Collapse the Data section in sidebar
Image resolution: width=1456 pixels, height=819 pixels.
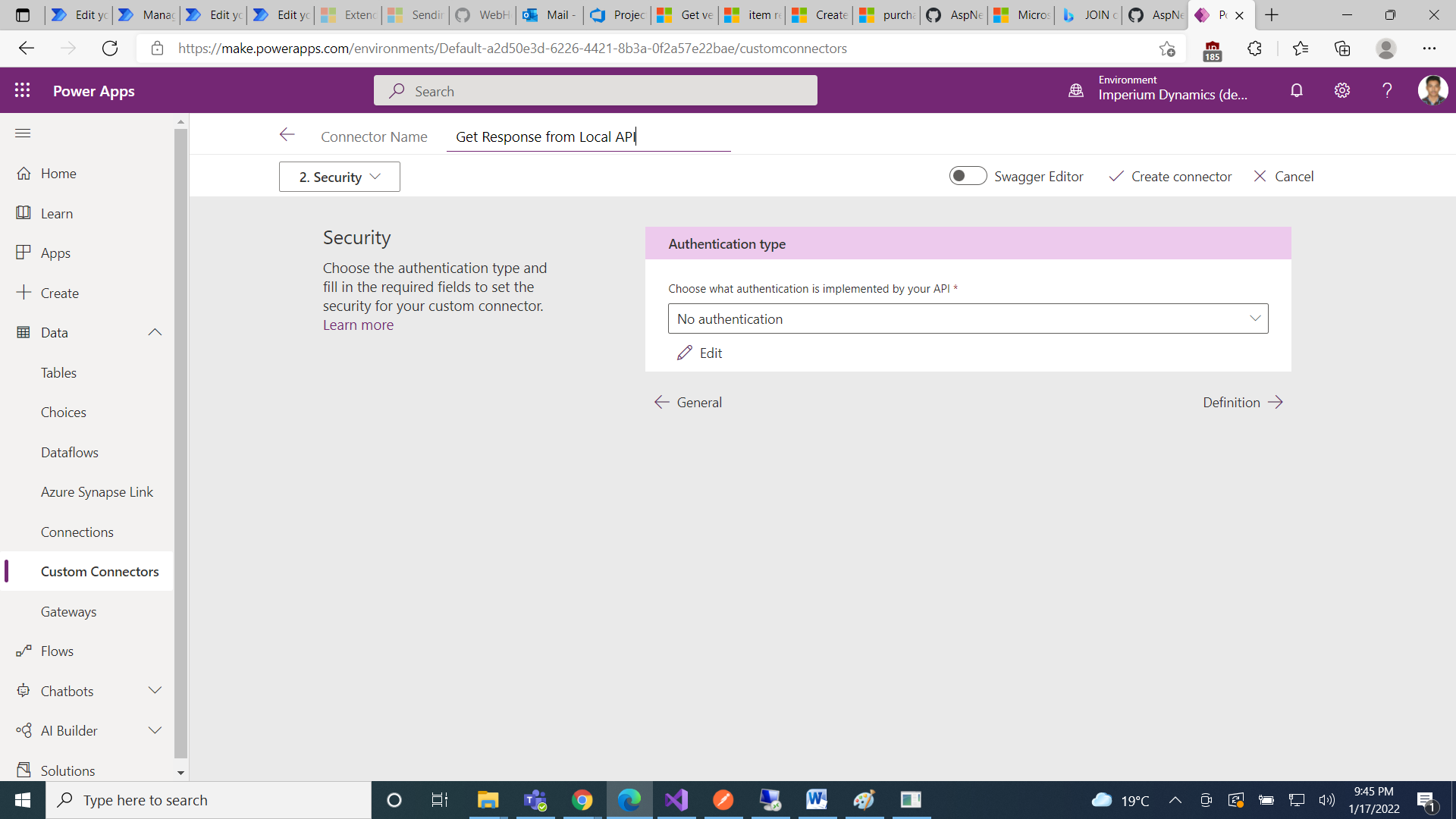155,332
